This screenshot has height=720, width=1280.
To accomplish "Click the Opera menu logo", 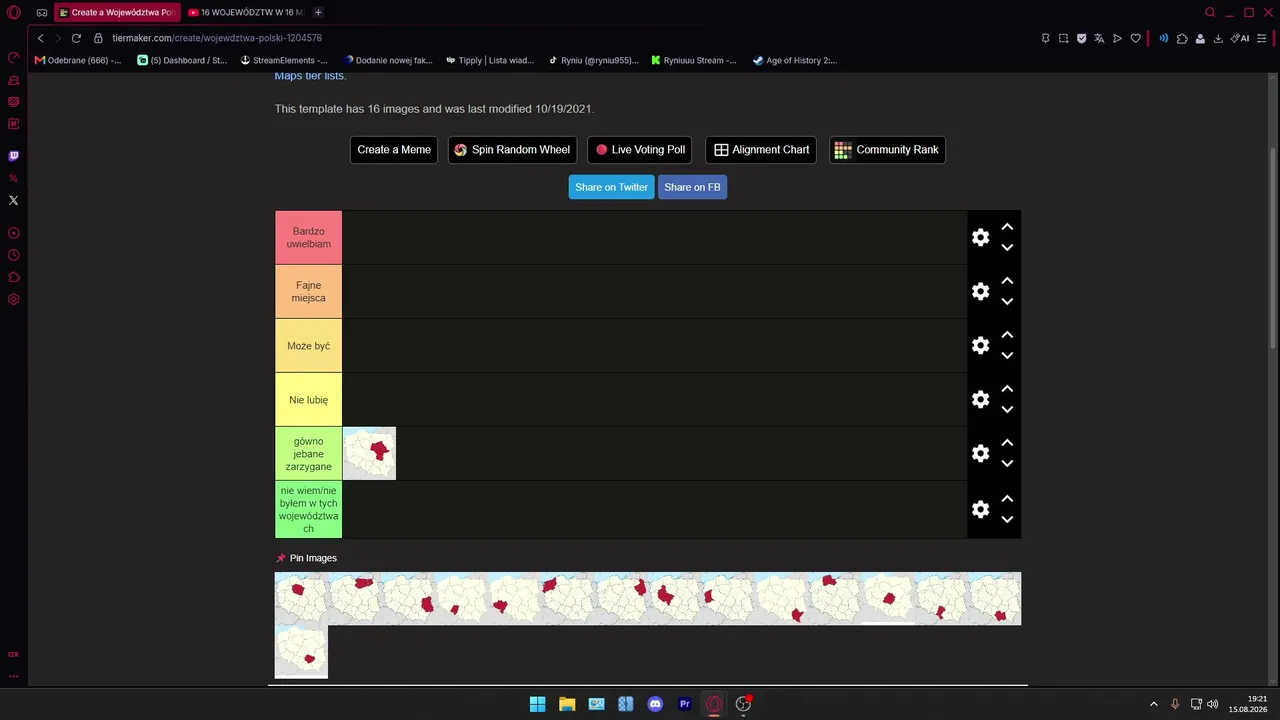I will point(14,12).
